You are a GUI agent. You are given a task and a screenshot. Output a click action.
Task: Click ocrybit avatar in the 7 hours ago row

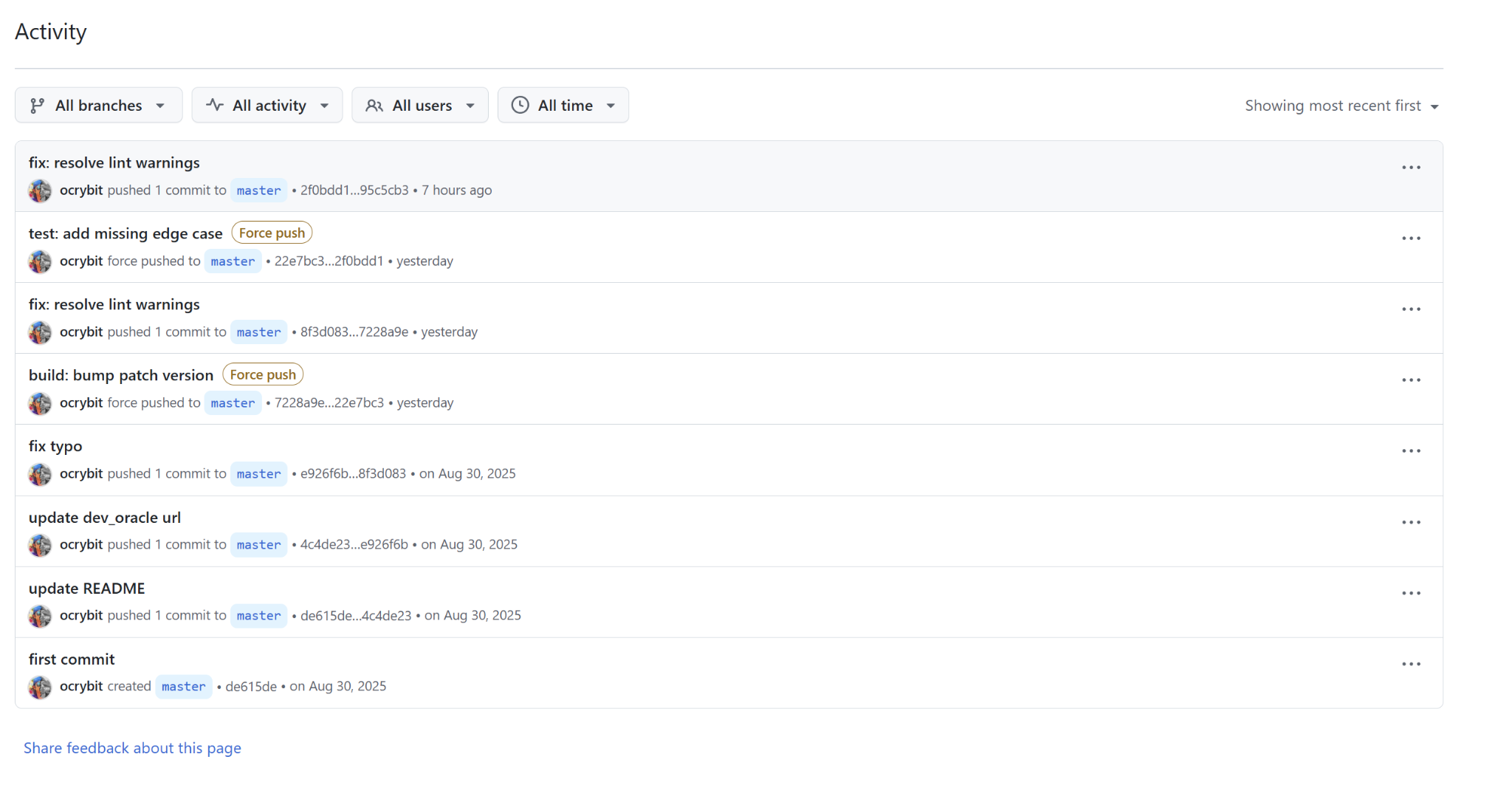click(x=40, y=191)
